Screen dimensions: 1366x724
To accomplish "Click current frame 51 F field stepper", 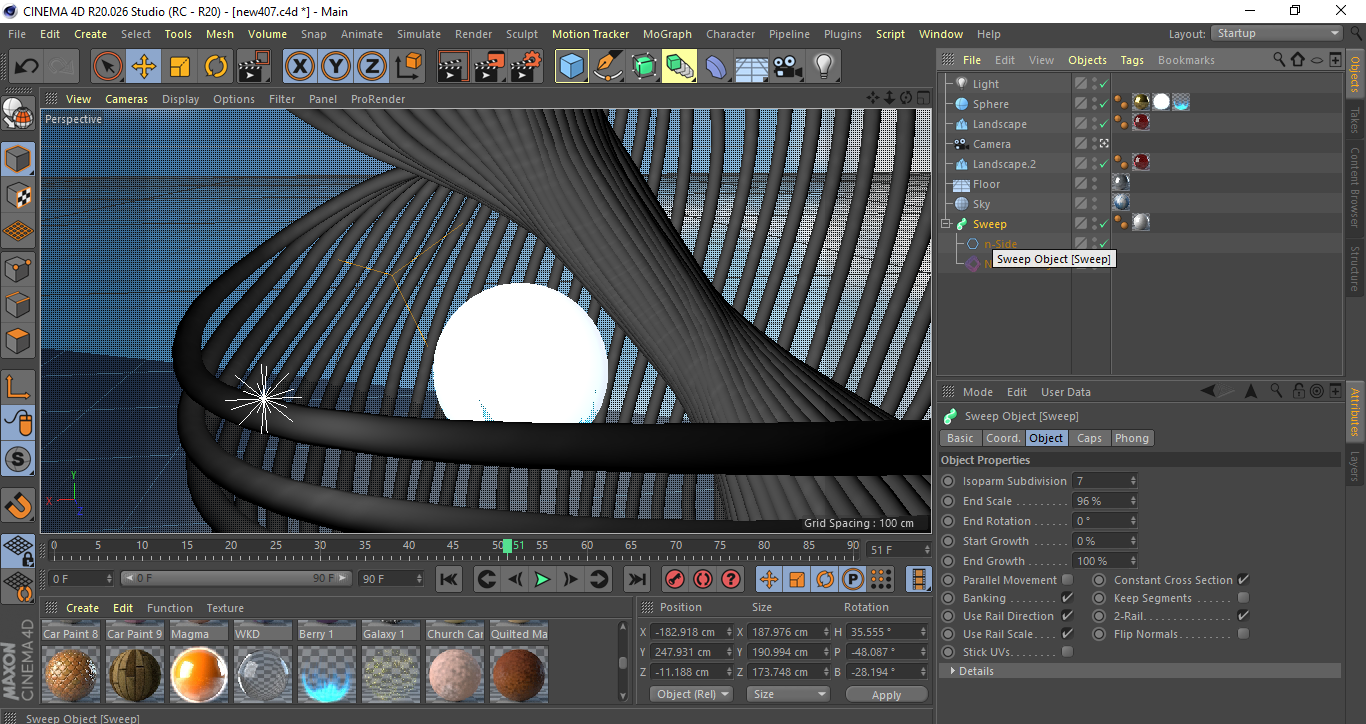I will tap(926, 550).
